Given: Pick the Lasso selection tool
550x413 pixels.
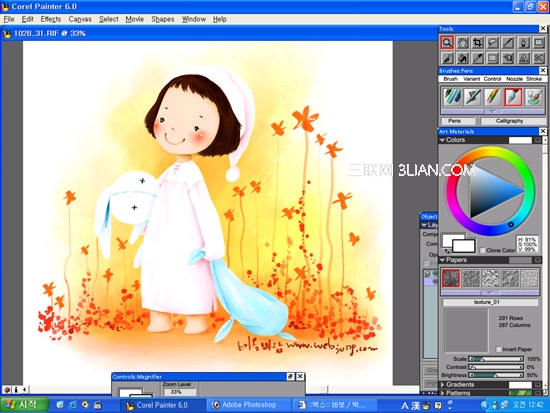Looking at the screenshot, I should click(493, 43).
